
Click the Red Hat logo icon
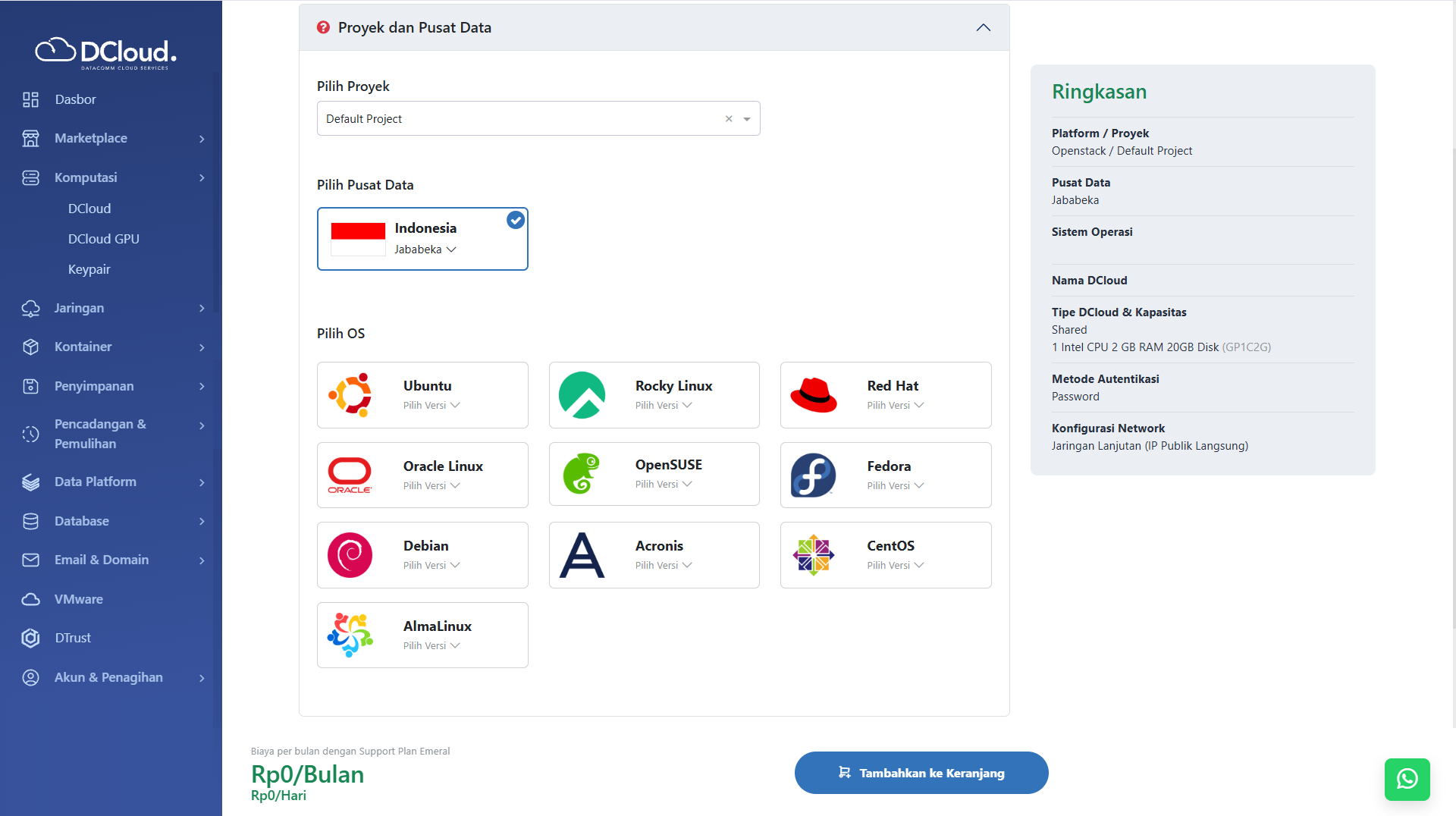pos(813,395)
